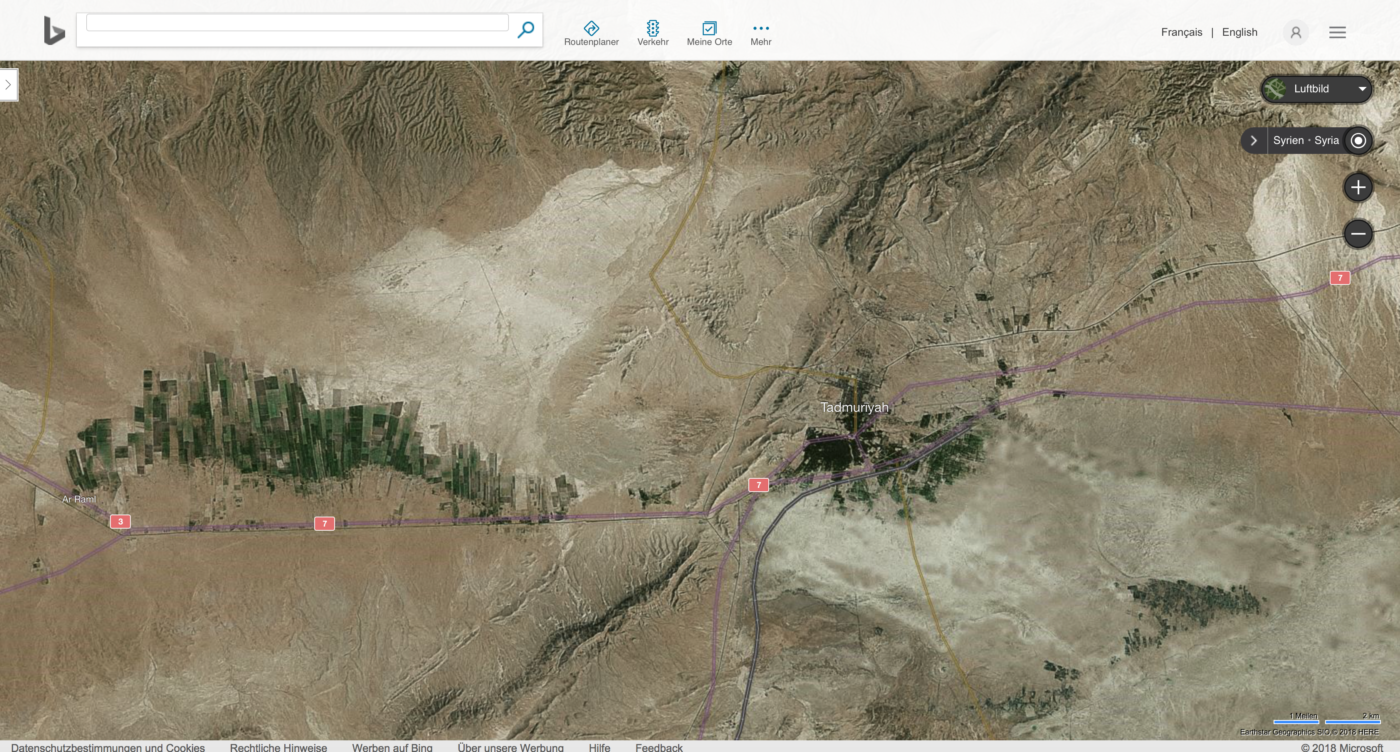This screenshot has width=1400, height=752.
Task: Open the hamburger settings menu
Action: pos(1337,32)
